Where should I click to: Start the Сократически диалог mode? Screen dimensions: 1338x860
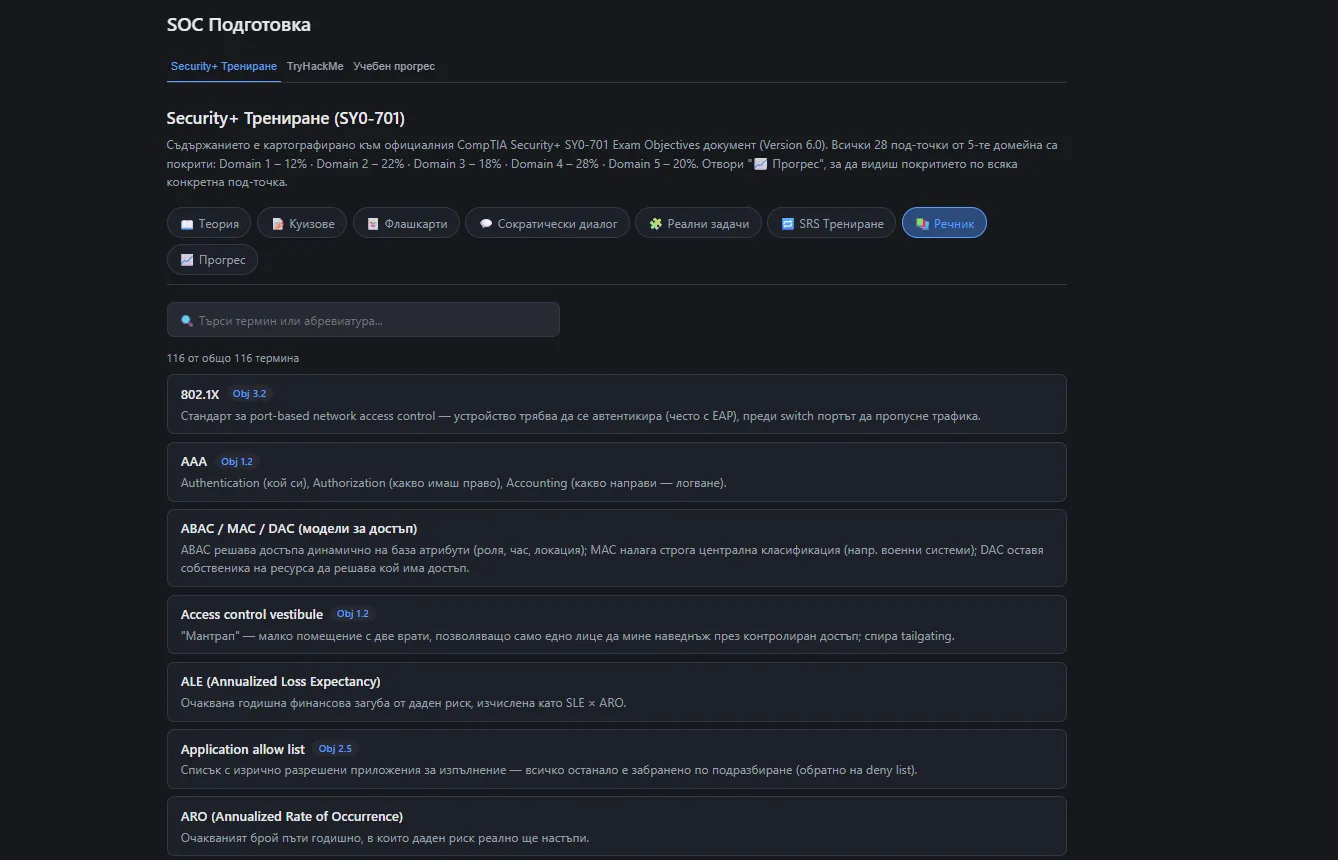click(547, 223)
